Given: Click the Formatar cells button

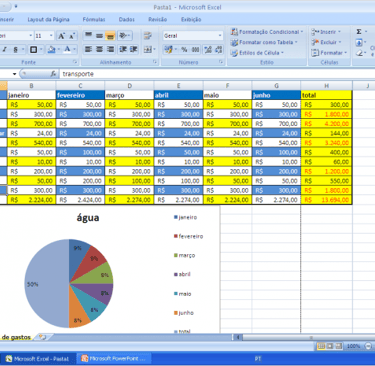Looking at the screenshot, I should [x=329, y=53].
